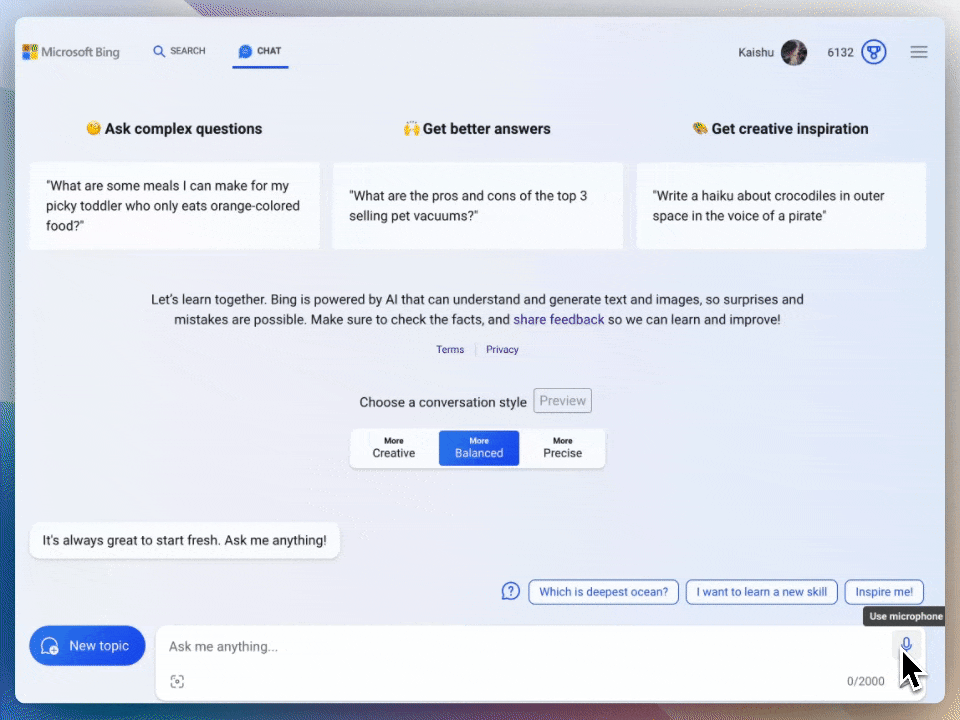This screenshot has height=720, width=960.
Task: Select More Precise conversation style
Action: click(563, 448)
